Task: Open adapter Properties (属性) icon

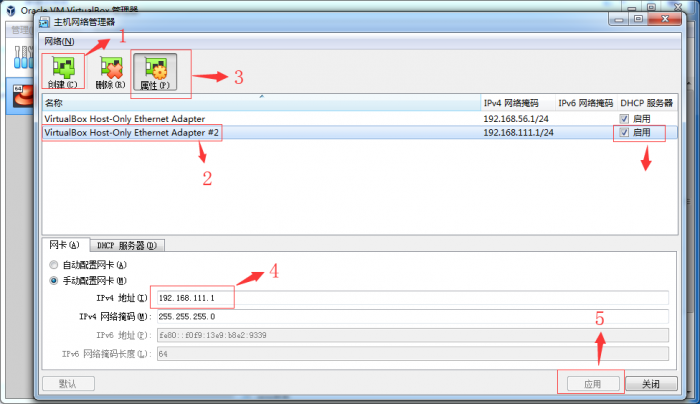Action: coord(155,72)
